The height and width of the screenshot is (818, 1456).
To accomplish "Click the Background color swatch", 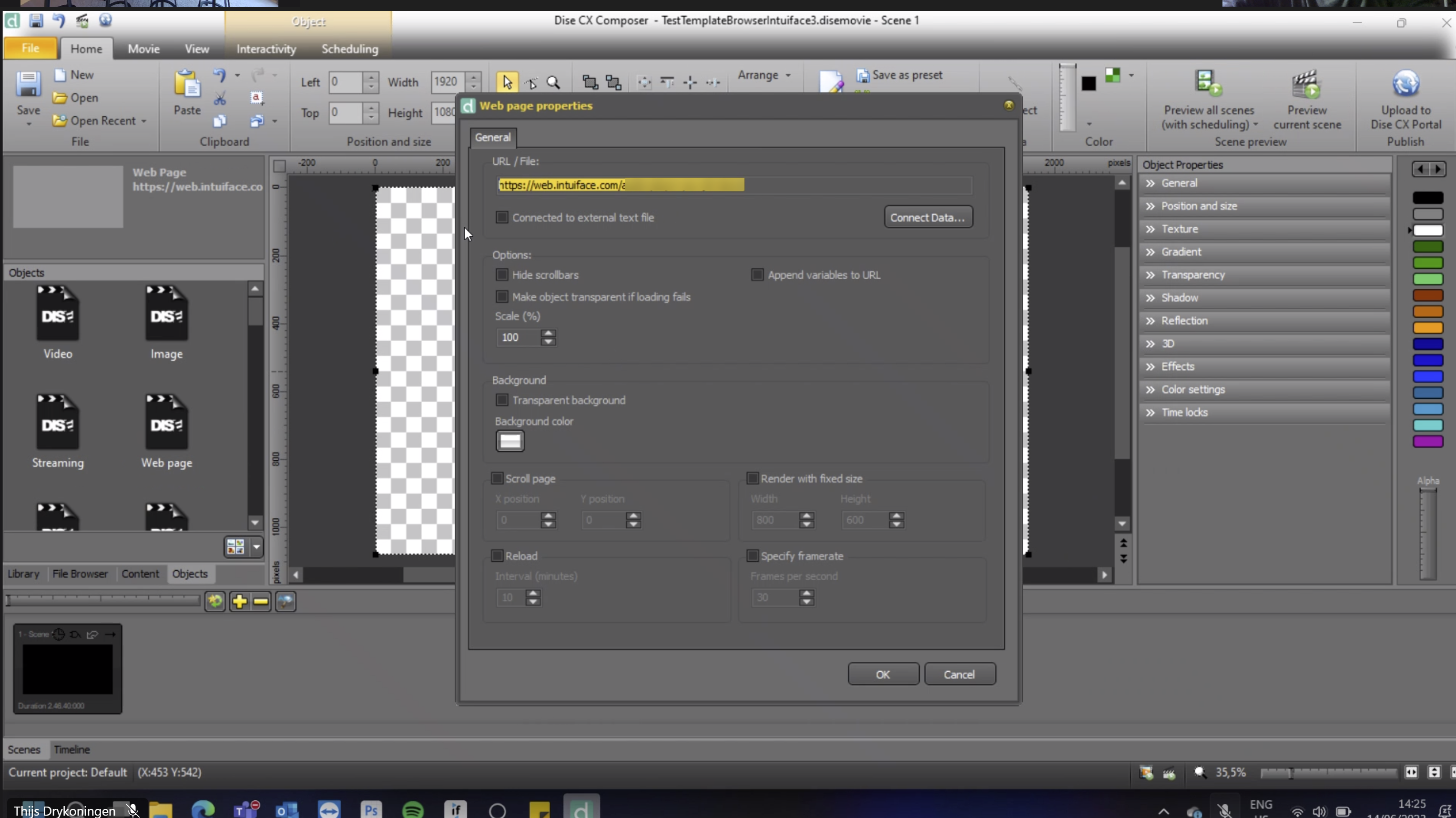I will click(510, 441).
